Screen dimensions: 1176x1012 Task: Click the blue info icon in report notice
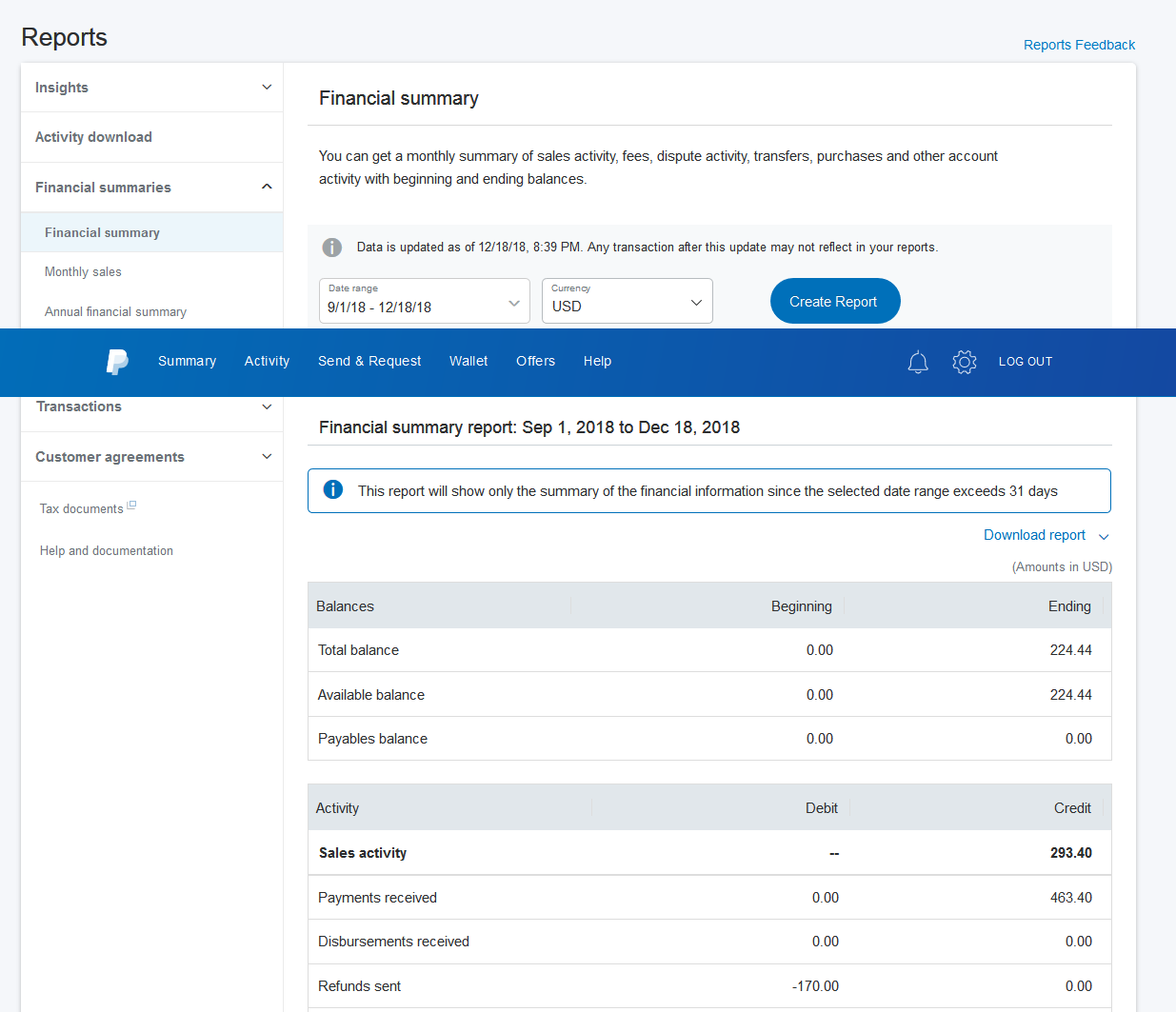[x=333, y=489]
